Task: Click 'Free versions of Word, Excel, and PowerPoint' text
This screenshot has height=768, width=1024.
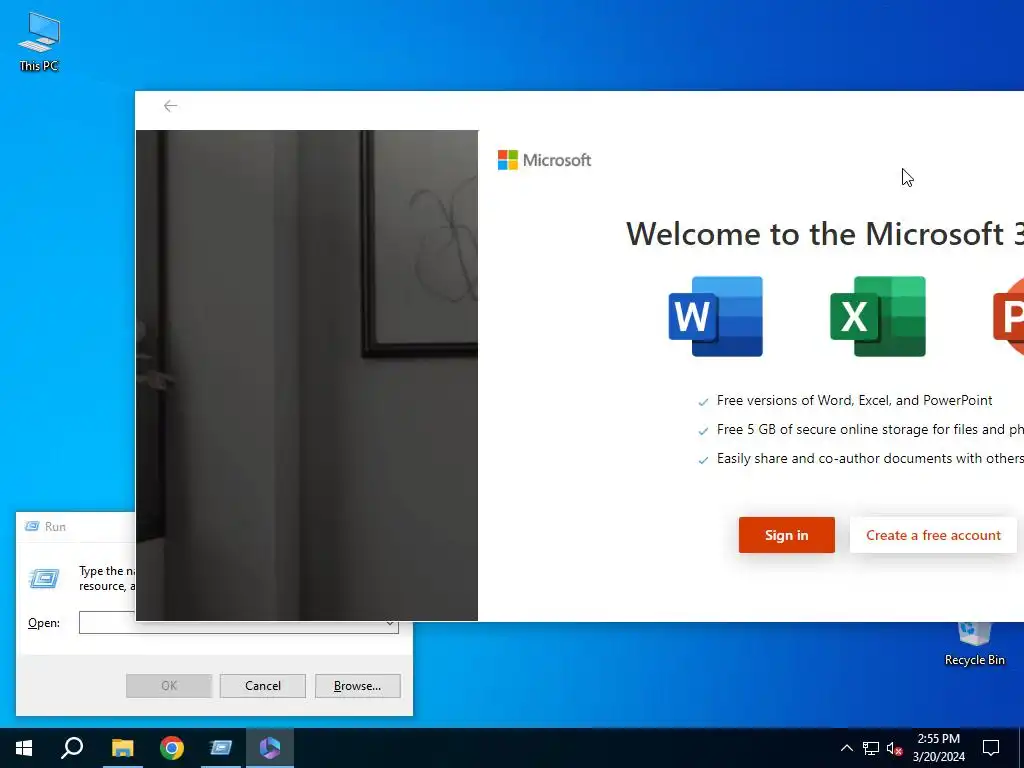Action: pos(854,400)
